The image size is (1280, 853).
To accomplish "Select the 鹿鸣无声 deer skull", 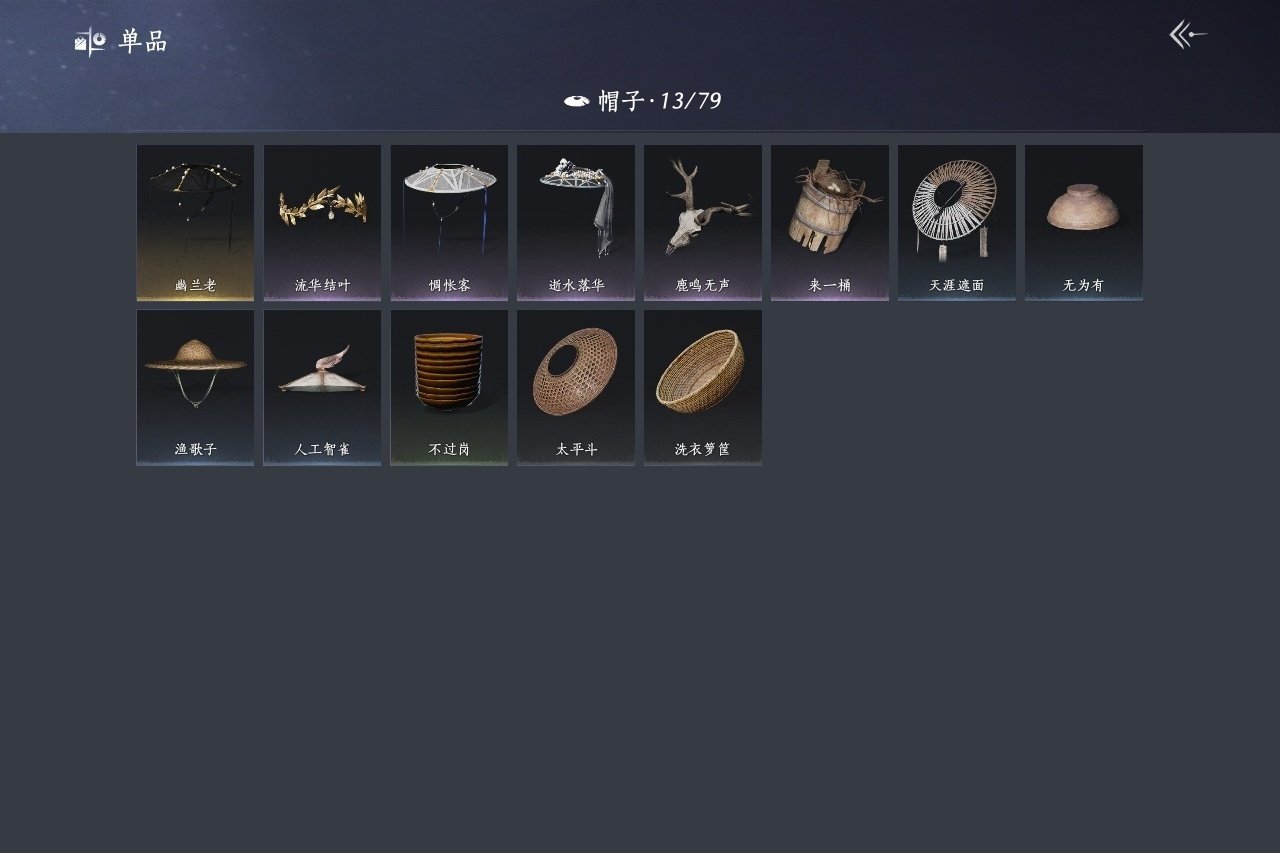I will 703,223.
